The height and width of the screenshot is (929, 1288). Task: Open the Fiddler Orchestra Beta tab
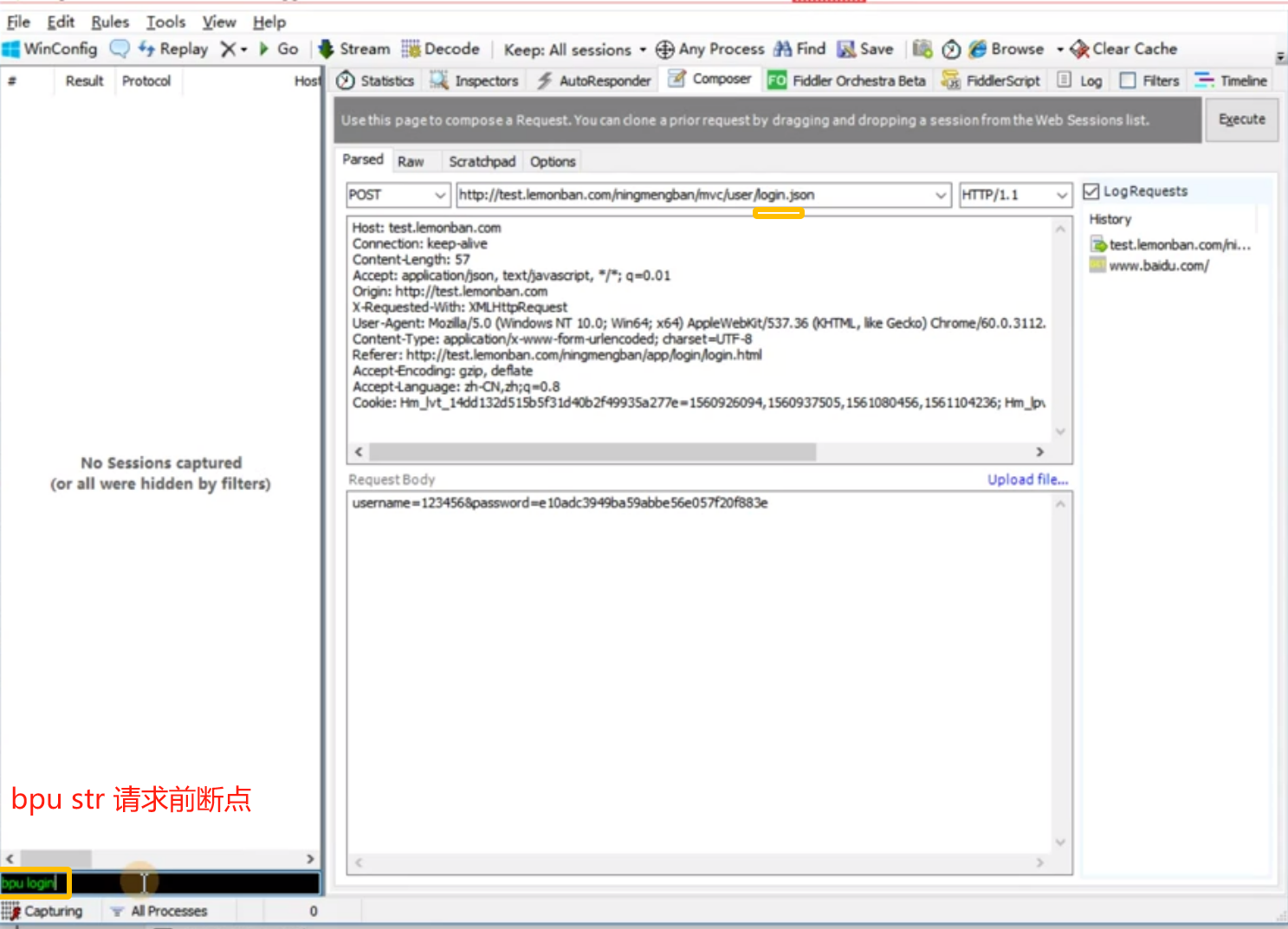click(846, 81)
